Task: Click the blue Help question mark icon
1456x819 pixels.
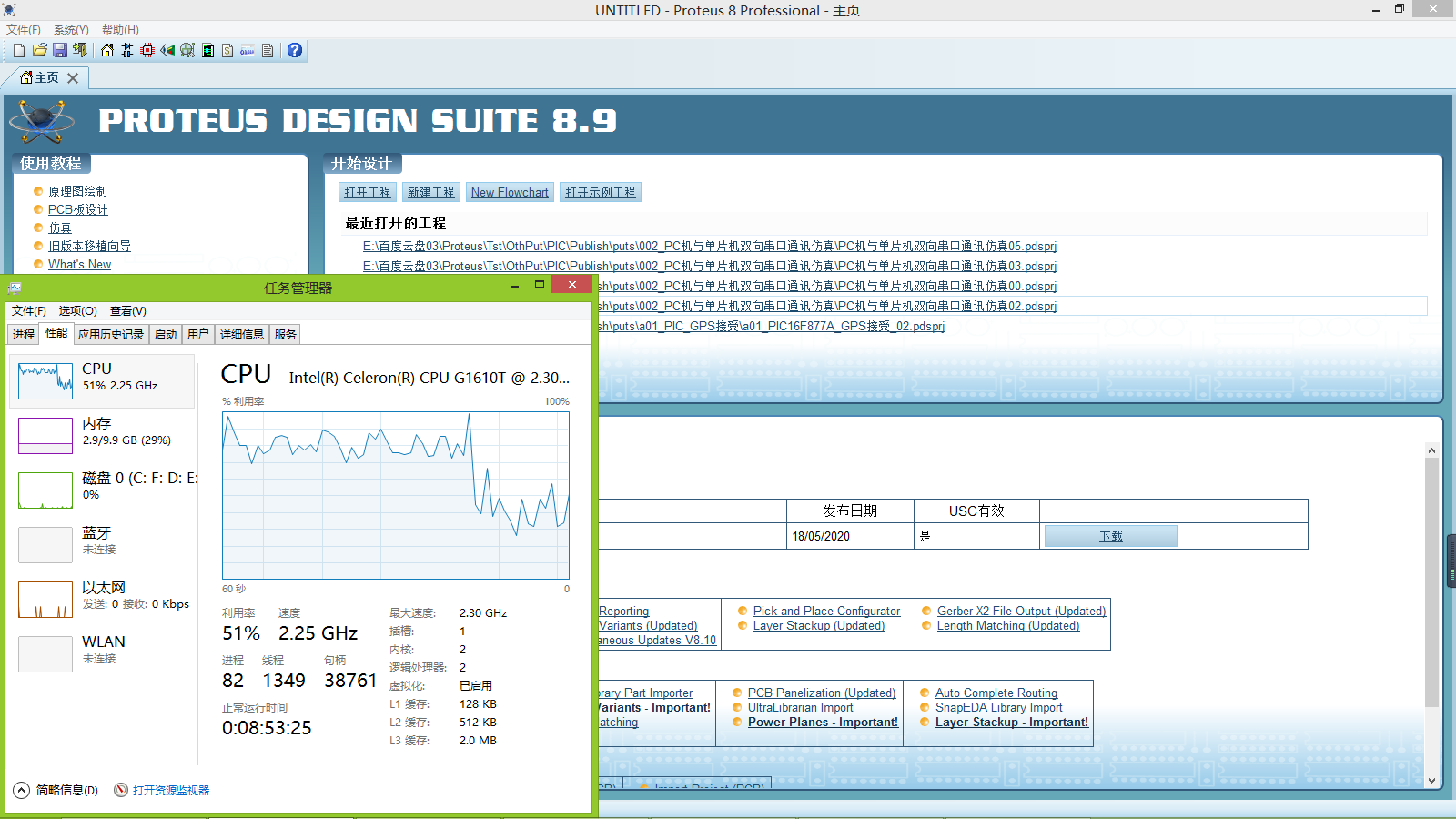Action: coord(295,50)
